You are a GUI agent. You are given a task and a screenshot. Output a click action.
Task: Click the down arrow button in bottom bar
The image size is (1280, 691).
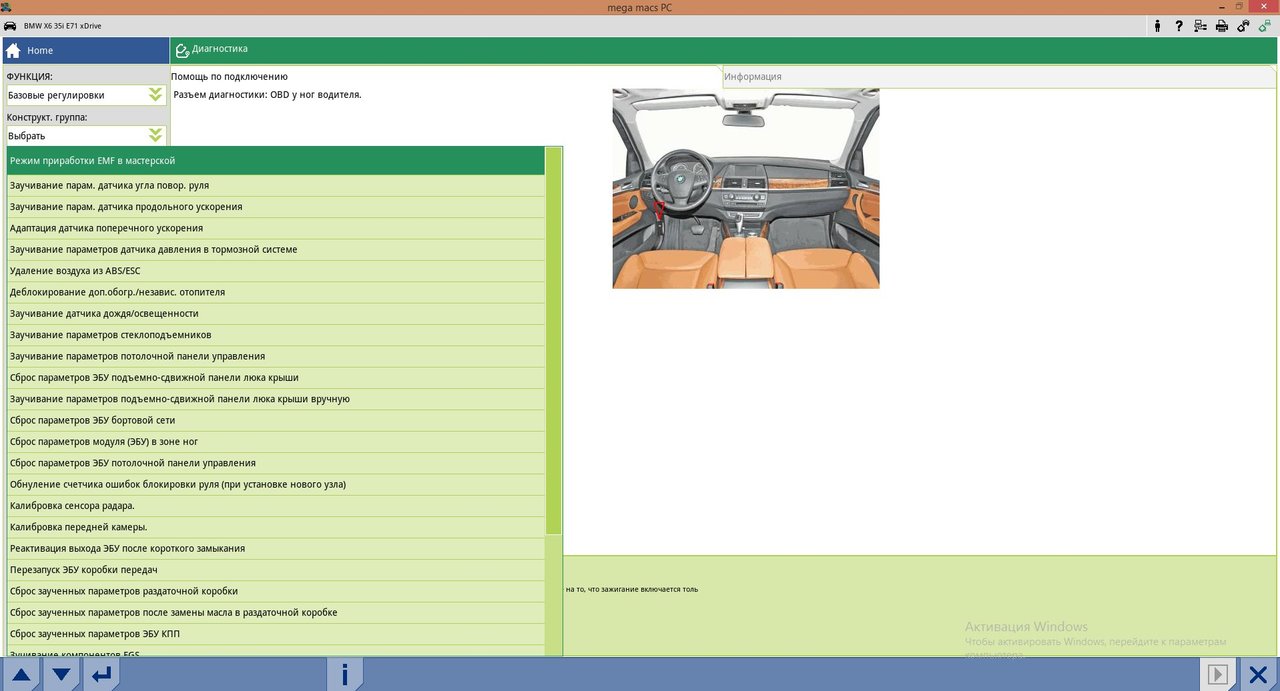click(61, 675)
